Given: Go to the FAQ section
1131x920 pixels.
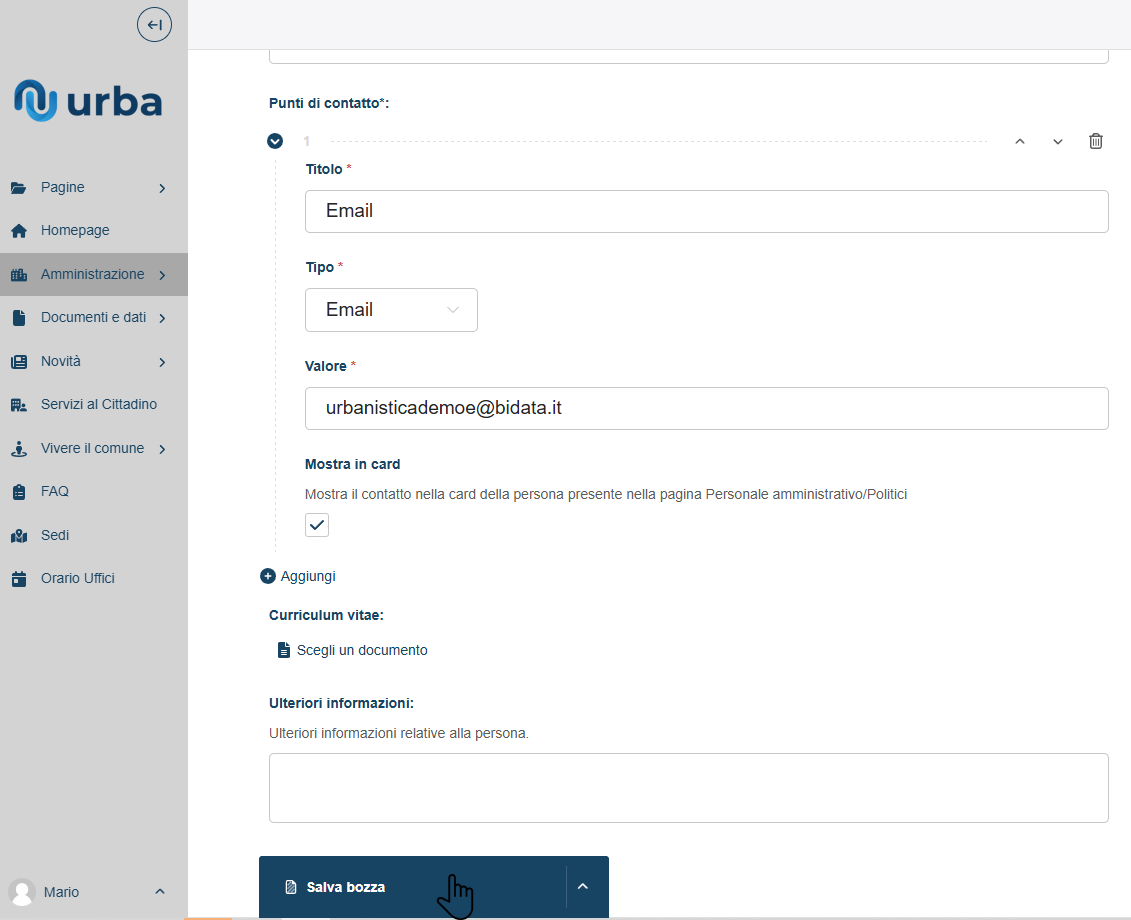Looking at the screenshot, I should 54,492.
